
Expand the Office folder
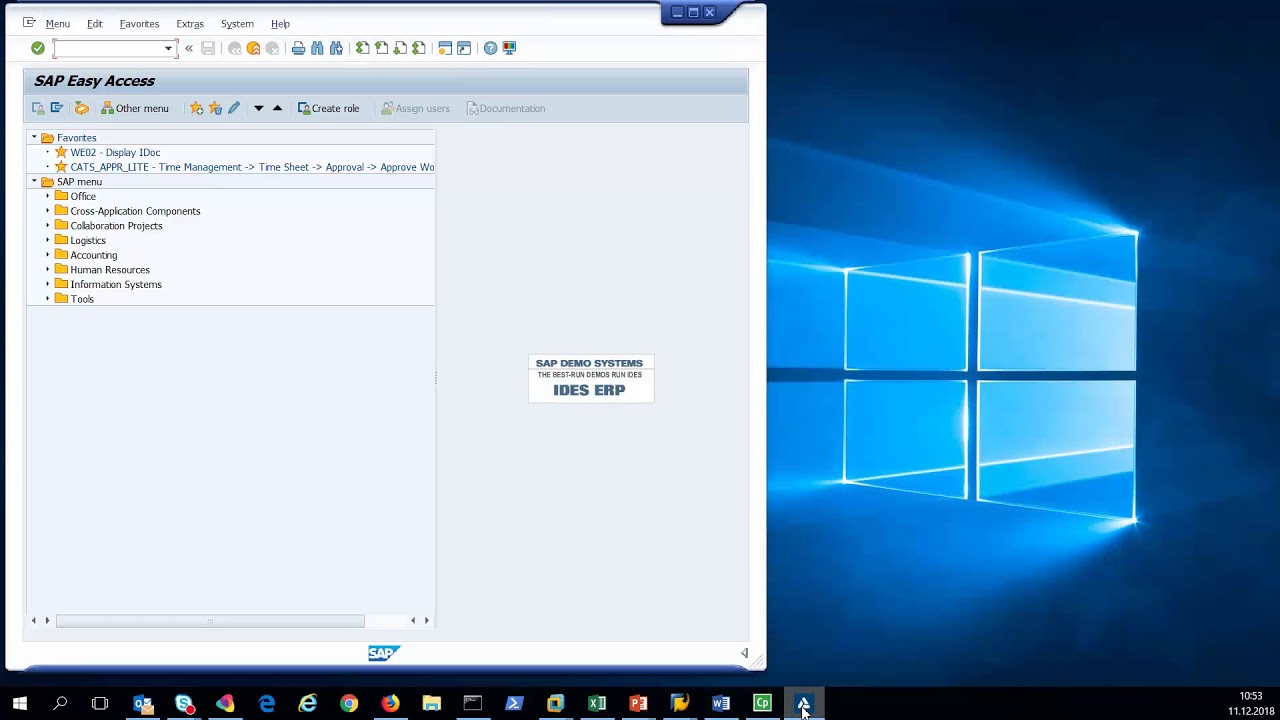[x=47, y=196]
